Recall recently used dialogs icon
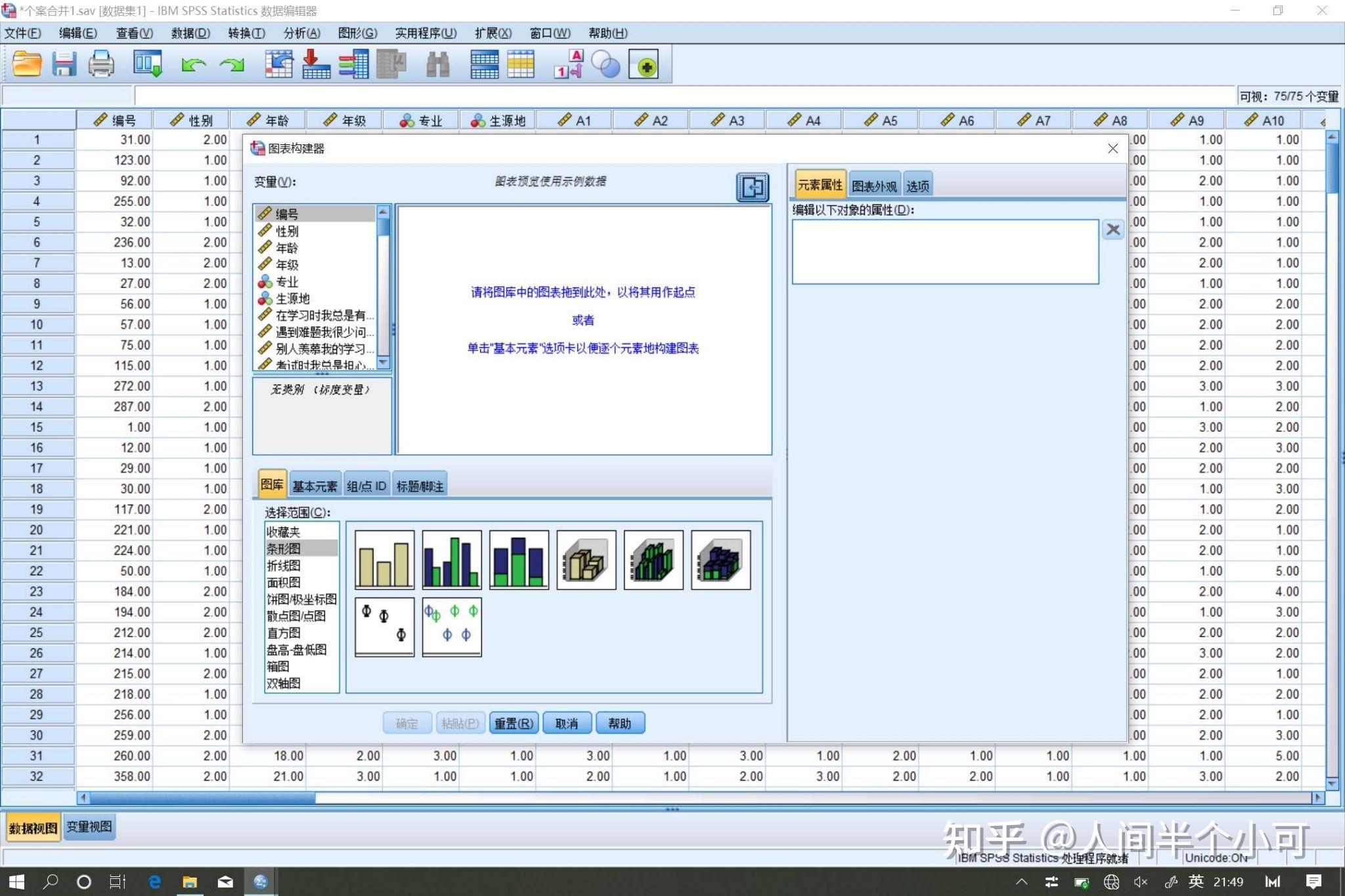 coord(148,64)
